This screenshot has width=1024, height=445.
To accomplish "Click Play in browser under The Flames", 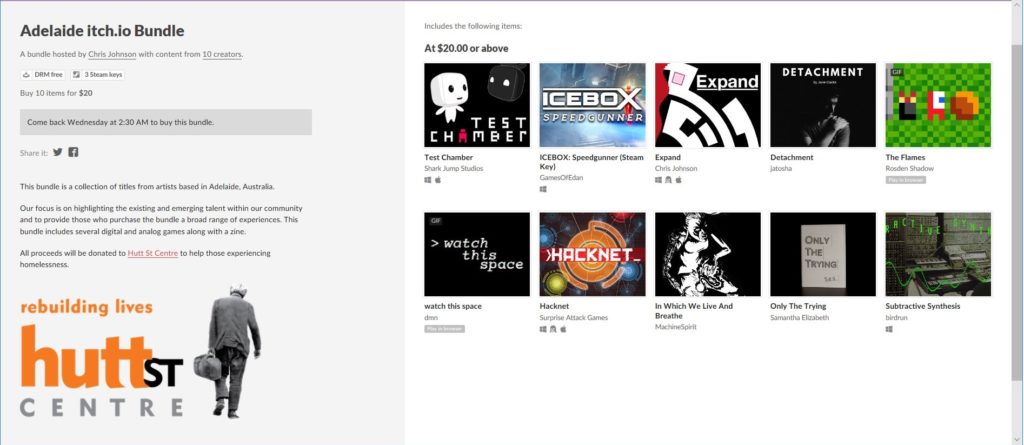I will (906, 180).
